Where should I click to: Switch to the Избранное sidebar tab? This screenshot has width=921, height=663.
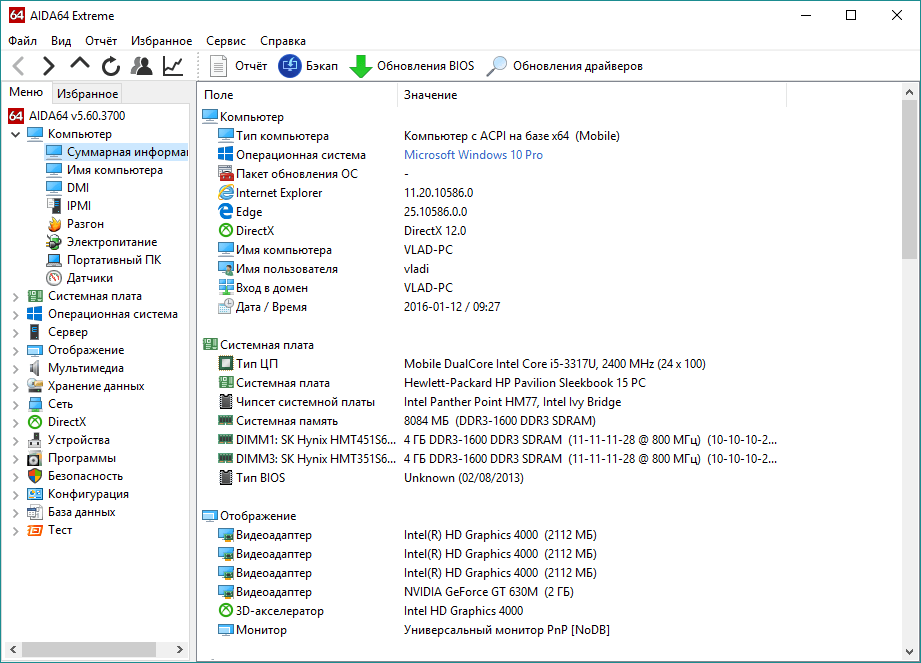pos(88,93)
